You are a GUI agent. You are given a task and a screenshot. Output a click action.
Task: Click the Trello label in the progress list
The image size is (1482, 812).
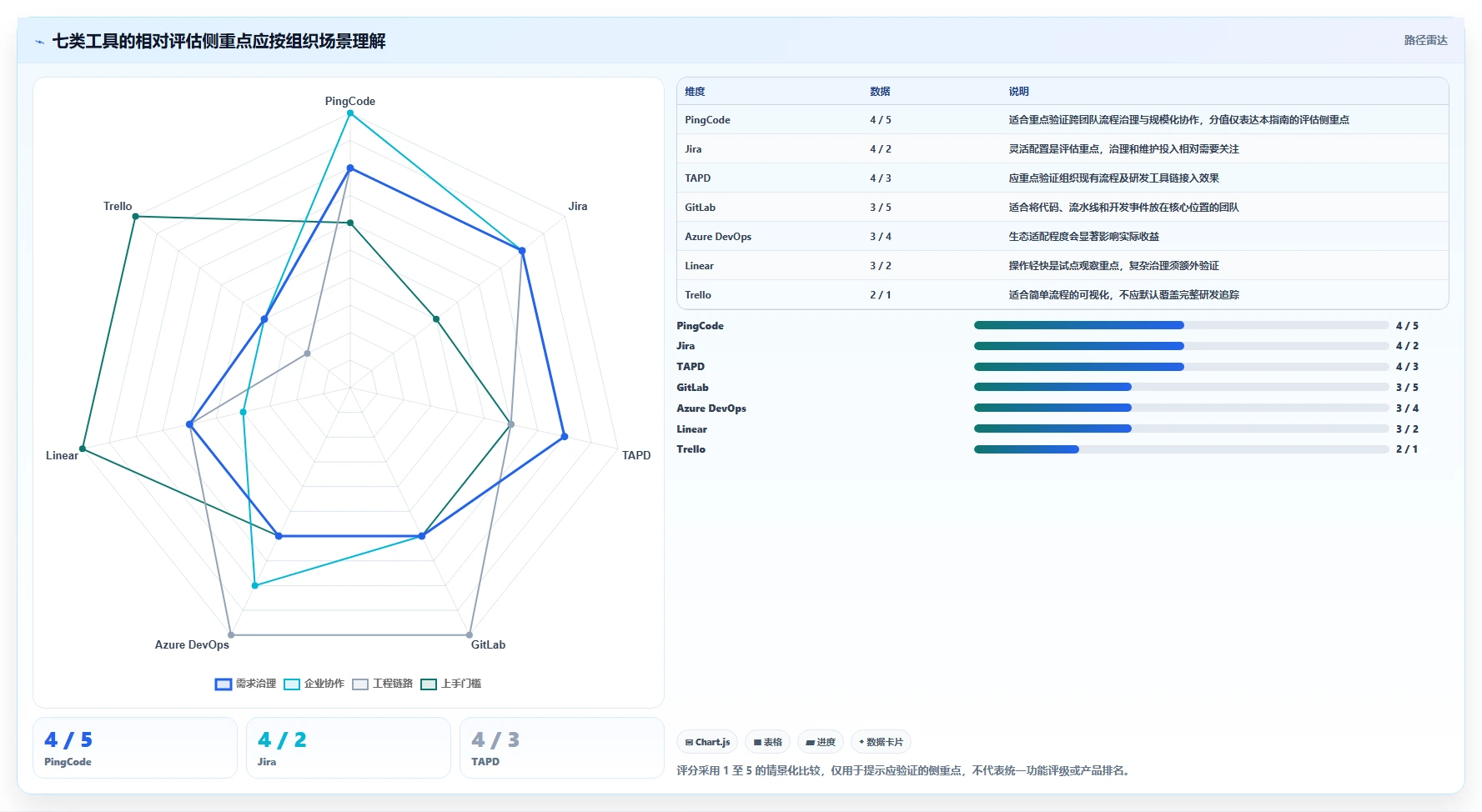[x=691, y=449]
